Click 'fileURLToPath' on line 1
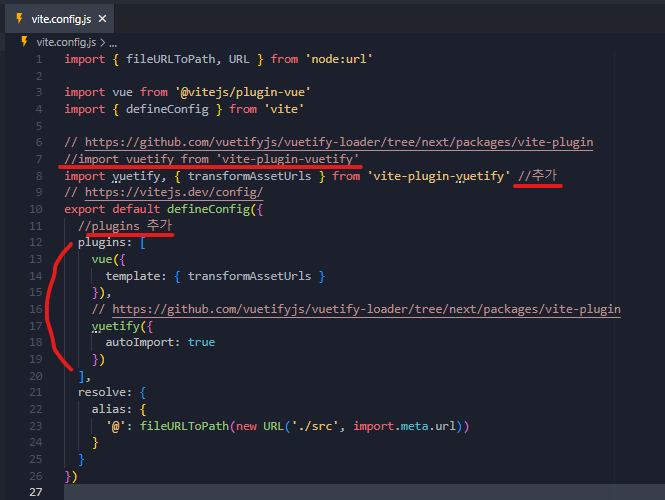Image resolution: width=665 pixels, height=500 pixels. click(170, 59)
